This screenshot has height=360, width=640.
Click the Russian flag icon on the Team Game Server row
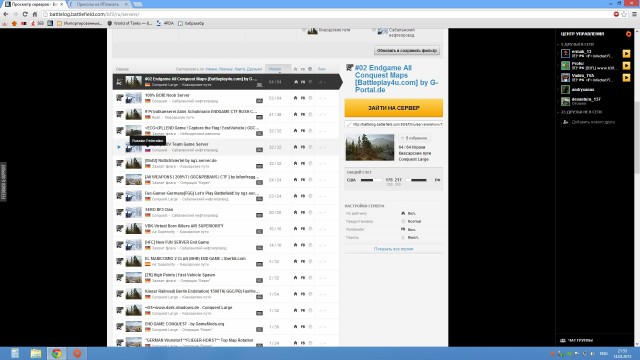click(148, 150)
